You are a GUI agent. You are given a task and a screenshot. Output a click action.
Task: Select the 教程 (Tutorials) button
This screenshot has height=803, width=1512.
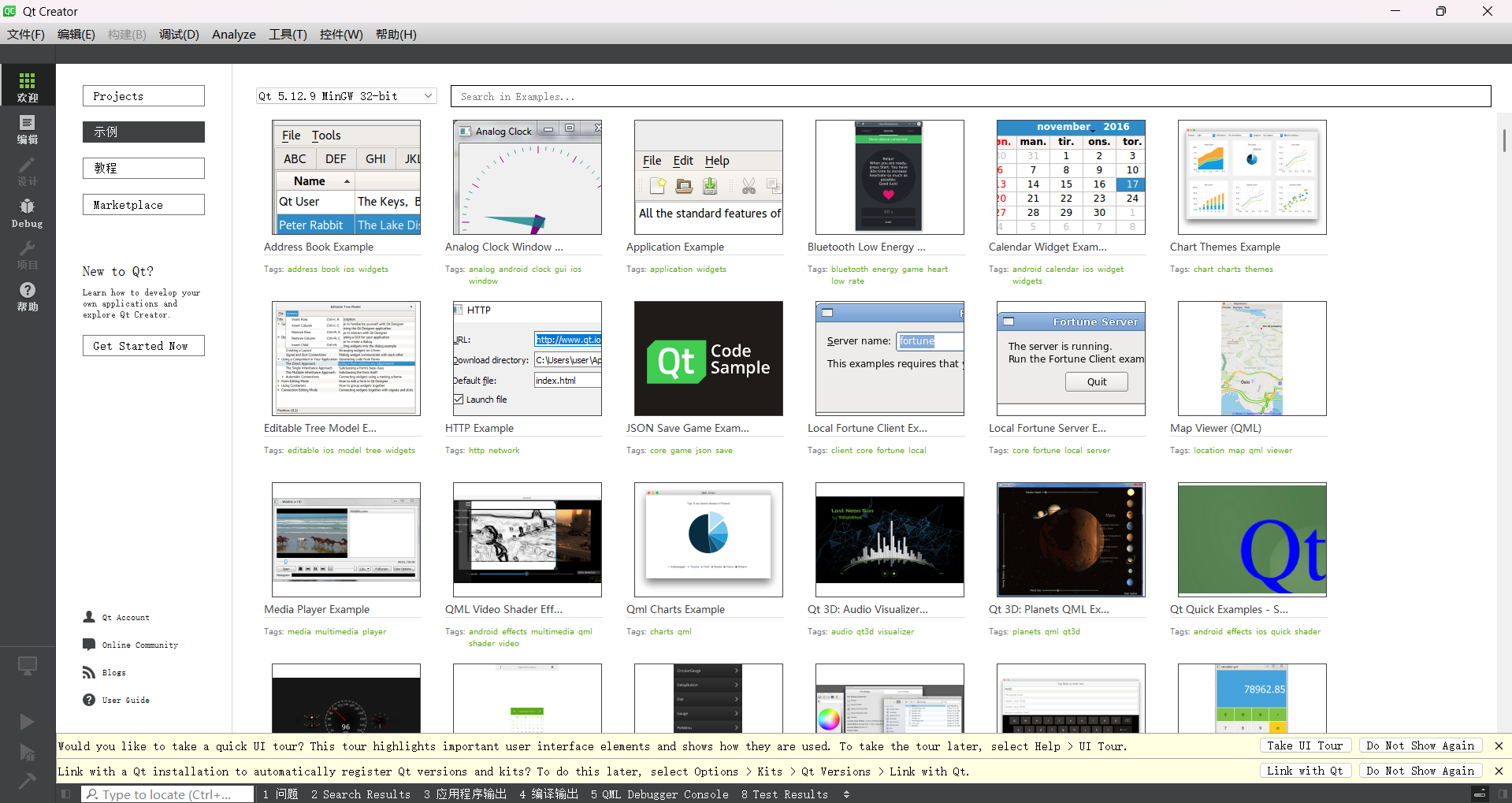[143, 168]
